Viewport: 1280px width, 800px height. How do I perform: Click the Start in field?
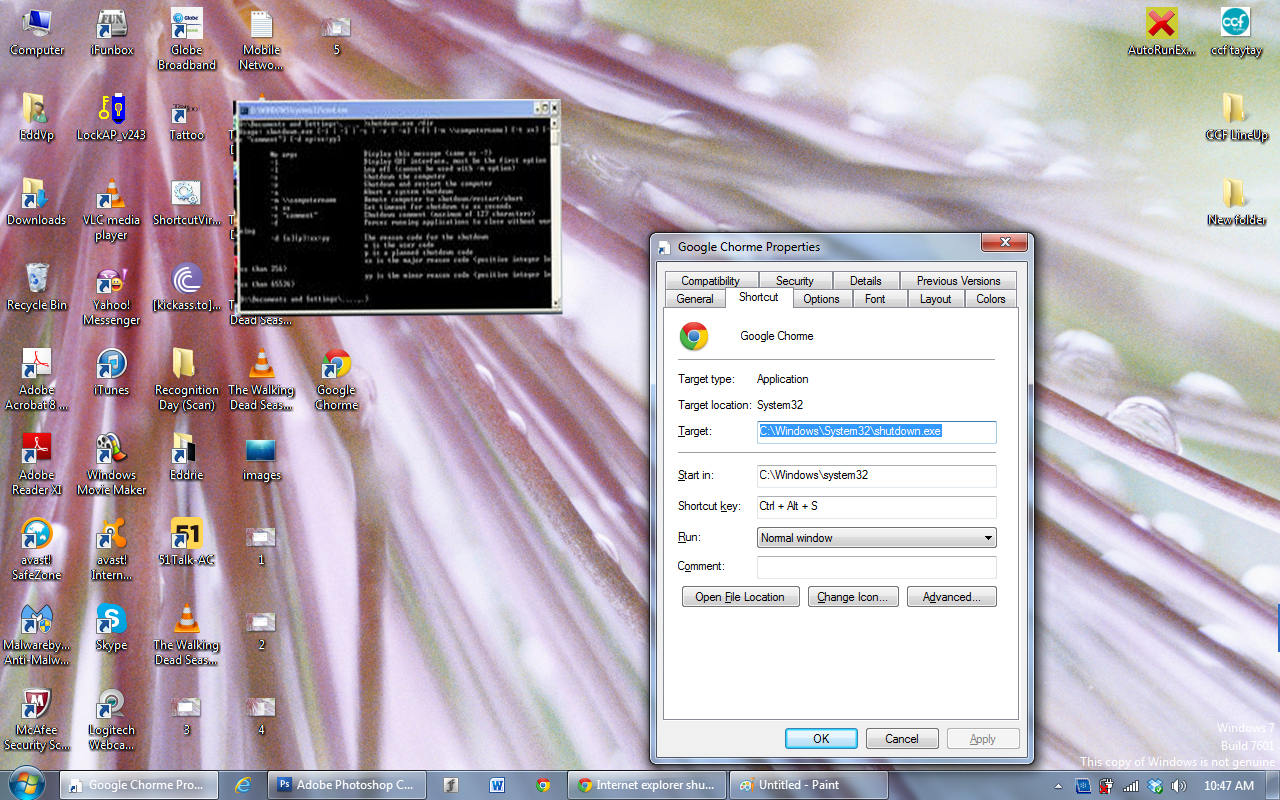click(x=877, y=475)
